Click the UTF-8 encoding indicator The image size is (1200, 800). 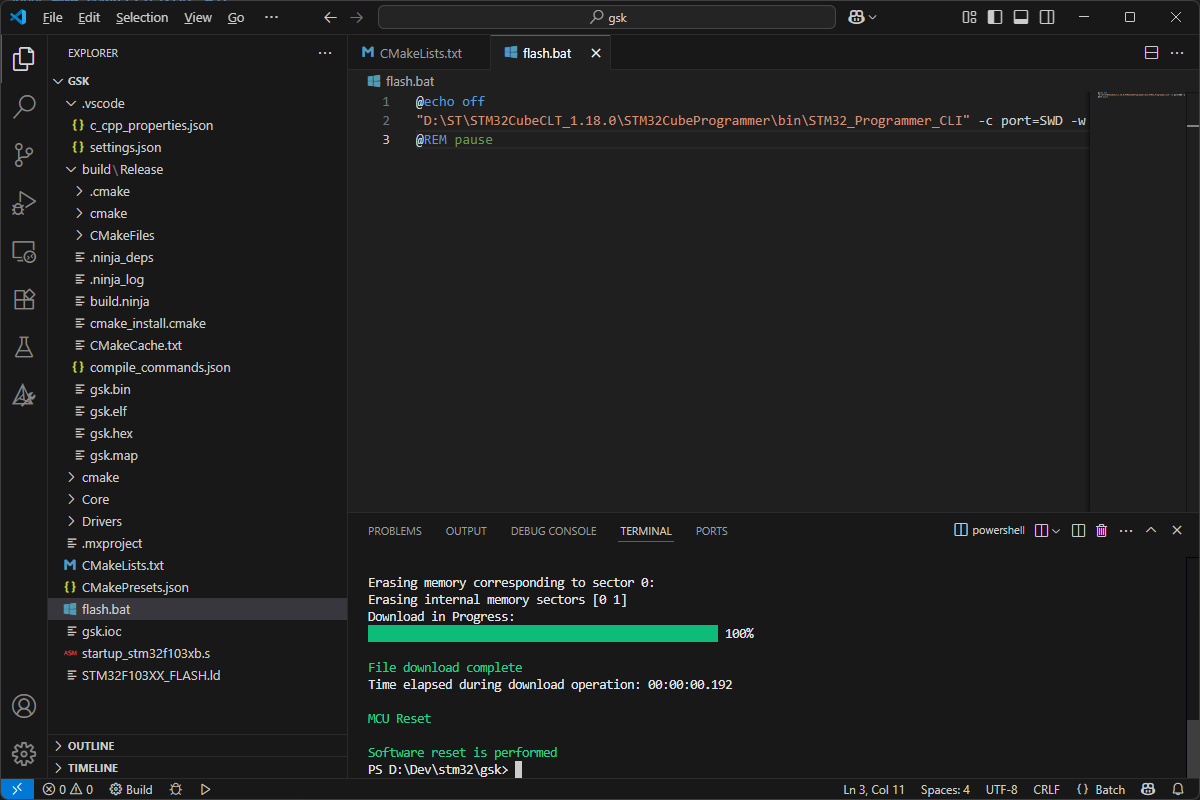(1002, 789)
